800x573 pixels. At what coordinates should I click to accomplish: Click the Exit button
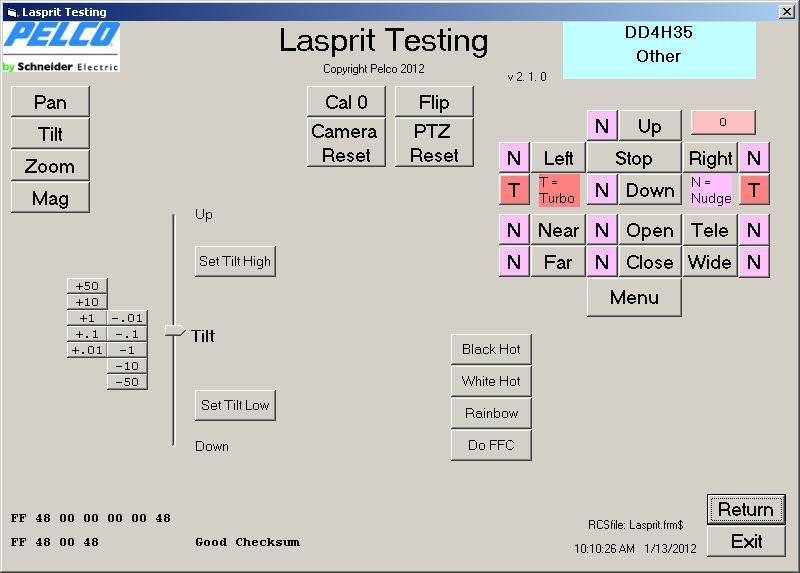click(746, 541)
